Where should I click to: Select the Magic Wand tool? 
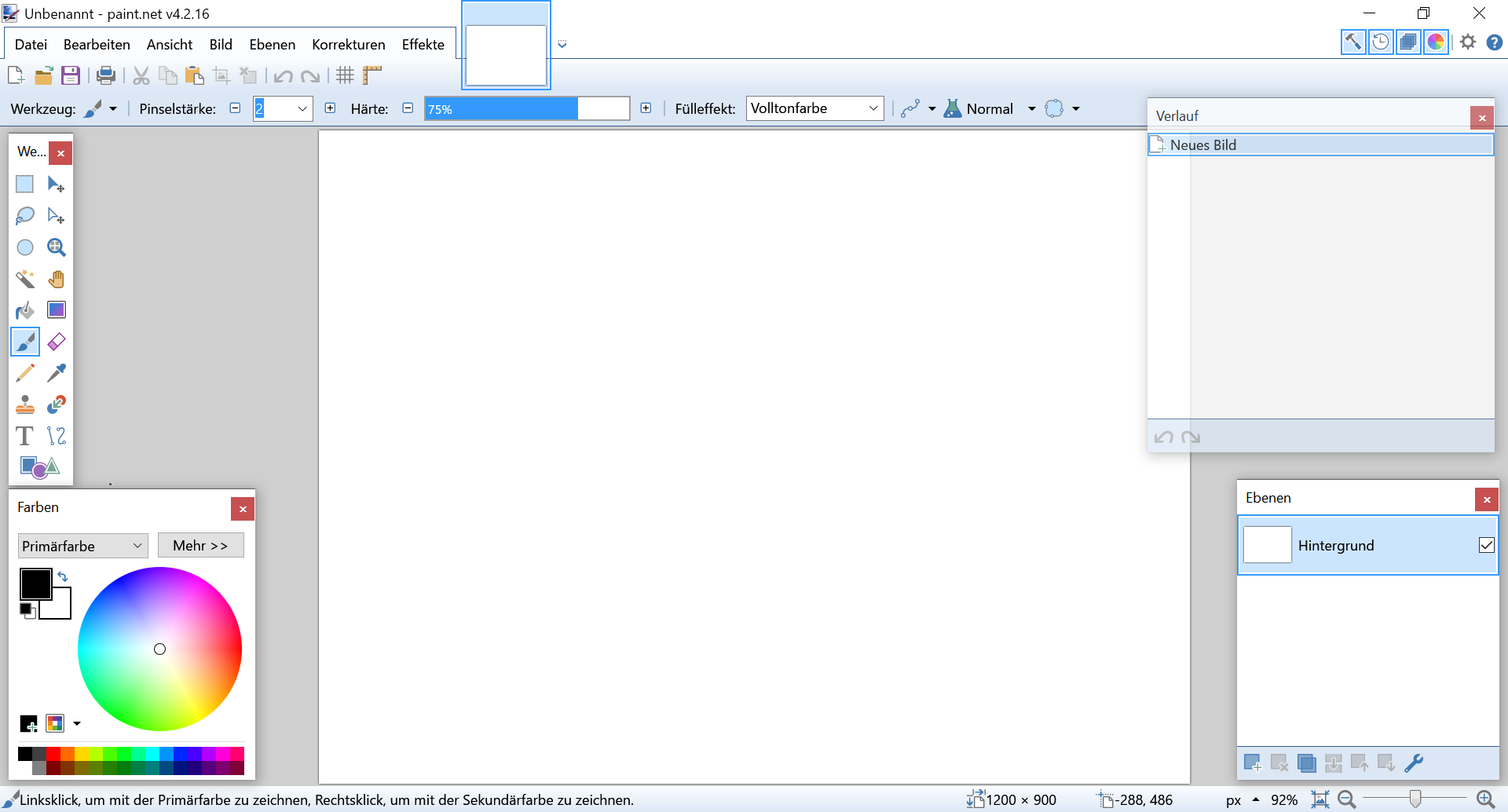click(25, 279)
